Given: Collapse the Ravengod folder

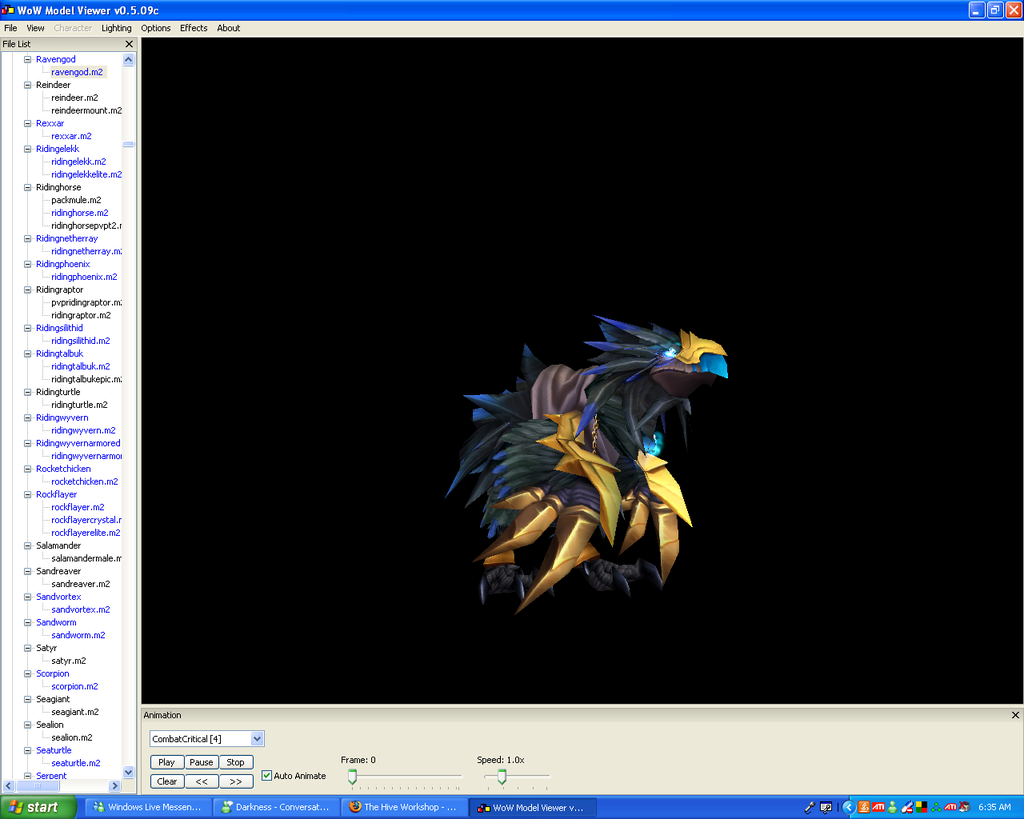Looking at the screenshot, I should click(27, 59).
